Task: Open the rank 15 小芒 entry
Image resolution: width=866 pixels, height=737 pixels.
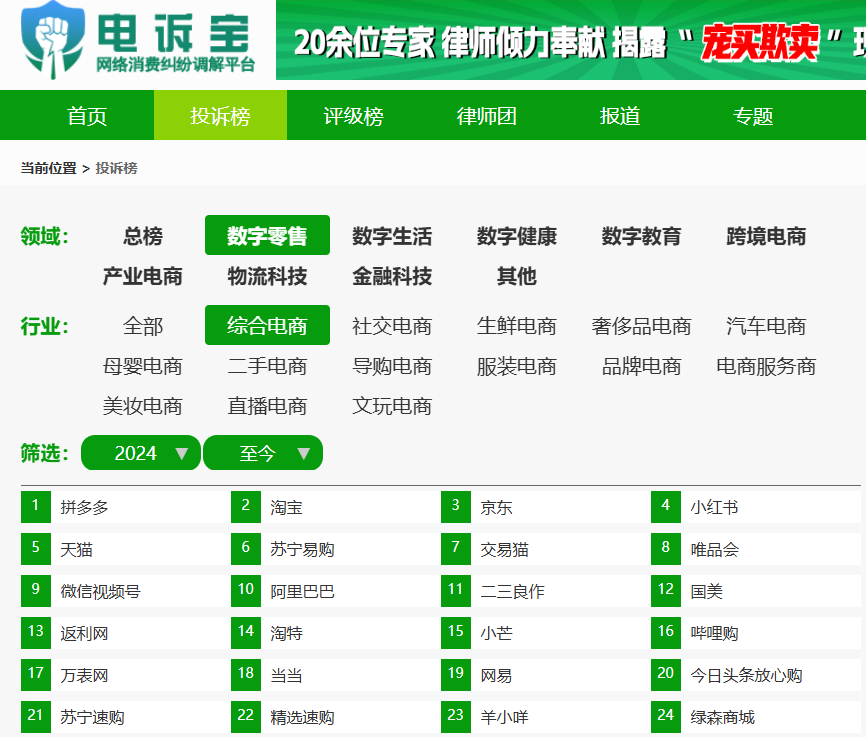Action: [x=545, y=633]
